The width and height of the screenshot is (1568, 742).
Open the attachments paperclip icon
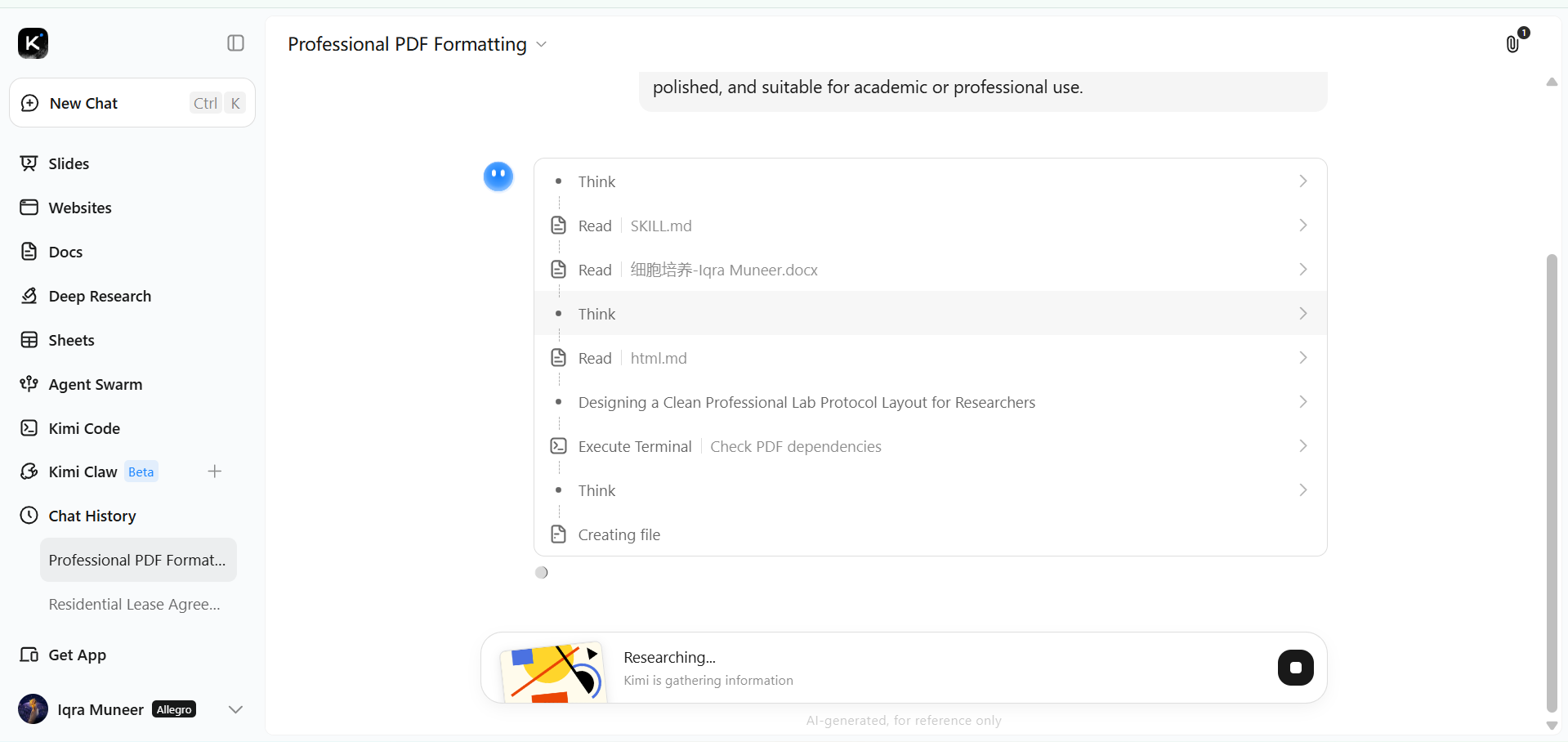pos(1512,43)
